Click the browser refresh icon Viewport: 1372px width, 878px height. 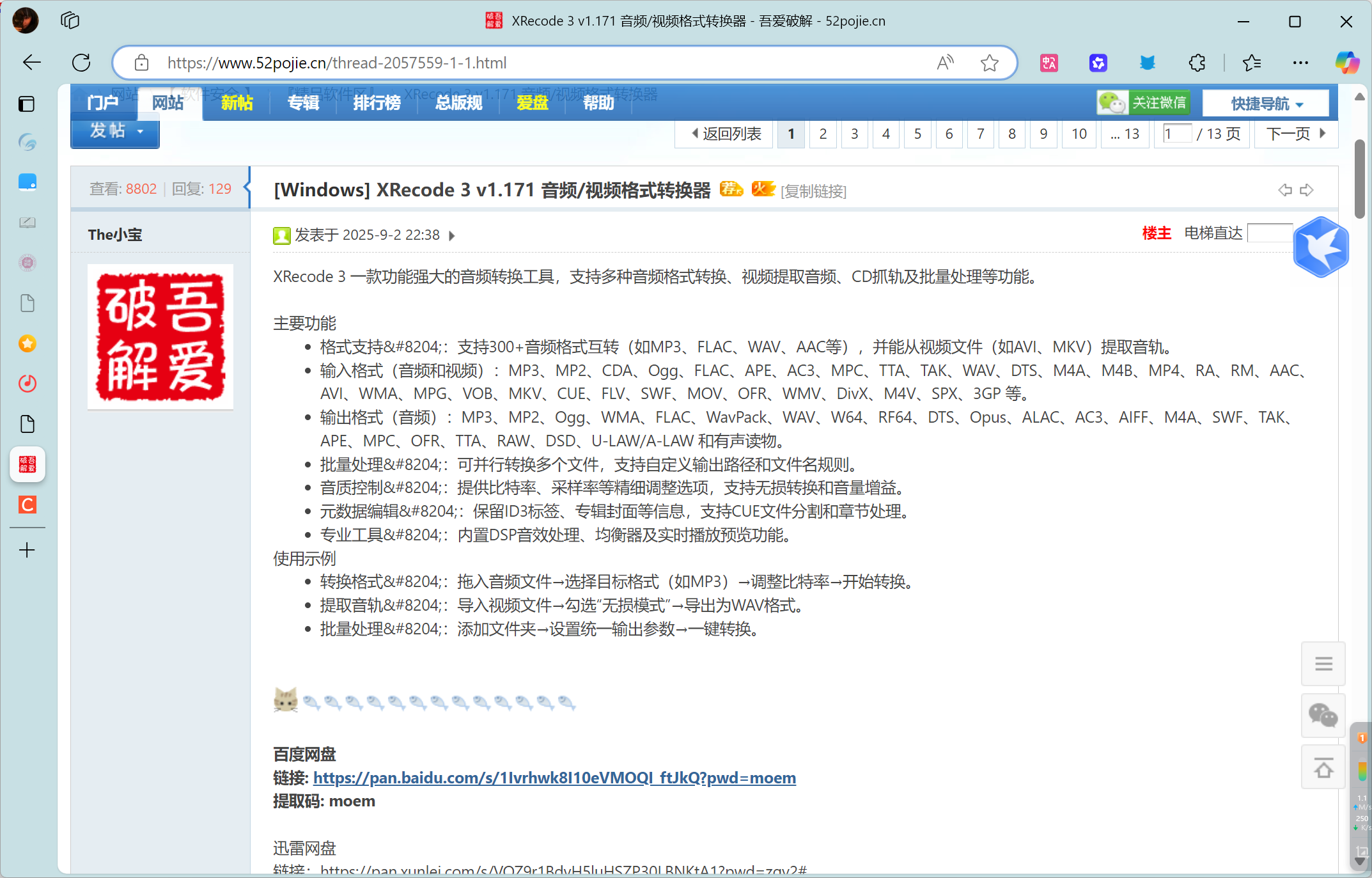click(x=81, y=63)
